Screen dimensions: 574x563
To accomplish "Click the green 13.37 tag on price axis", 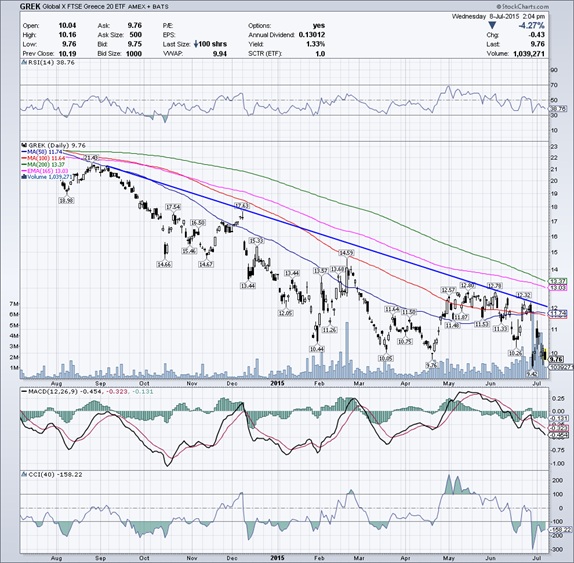I will tap(559, 281).
